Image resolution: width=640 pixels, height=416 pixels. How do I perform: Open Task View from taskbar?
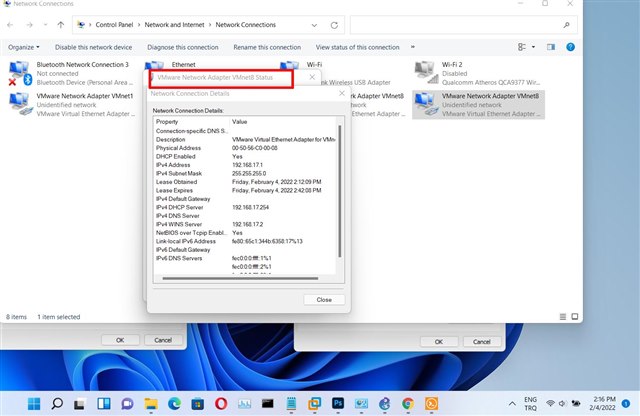coord(80,404)
